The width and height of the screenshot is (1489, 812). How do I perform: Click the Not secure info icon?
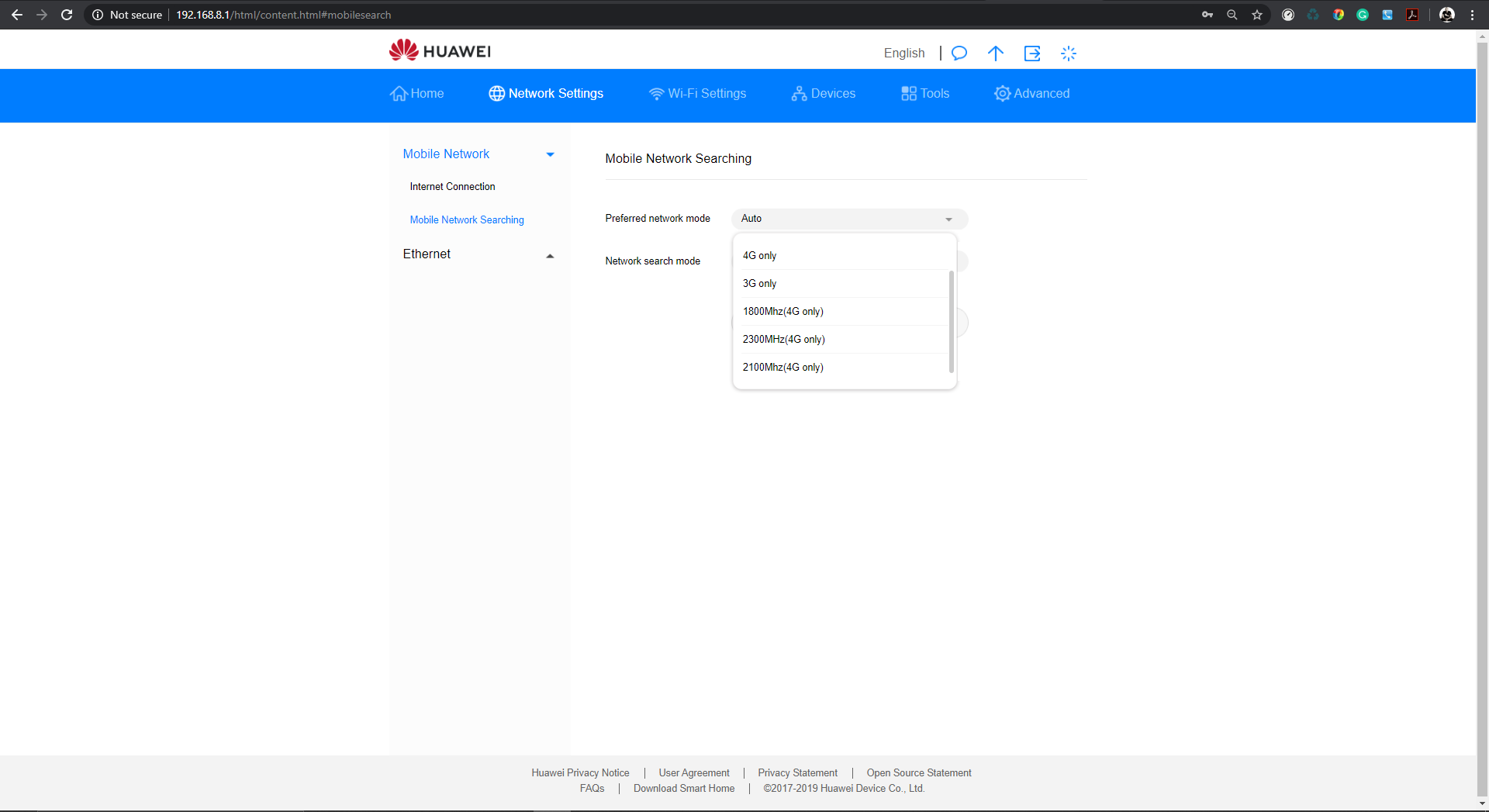(98, 15)
